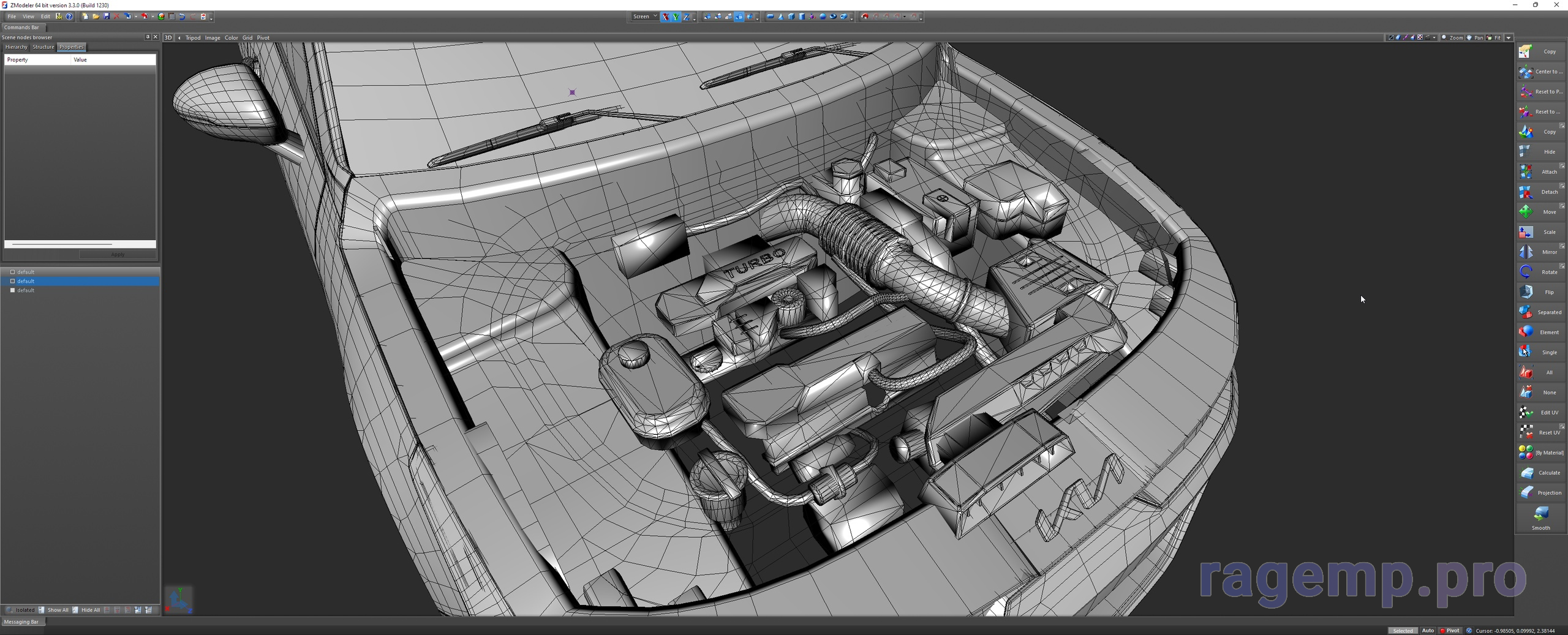
Task: Open the dropdown arrow beside the Import icon
Action: 136,17
